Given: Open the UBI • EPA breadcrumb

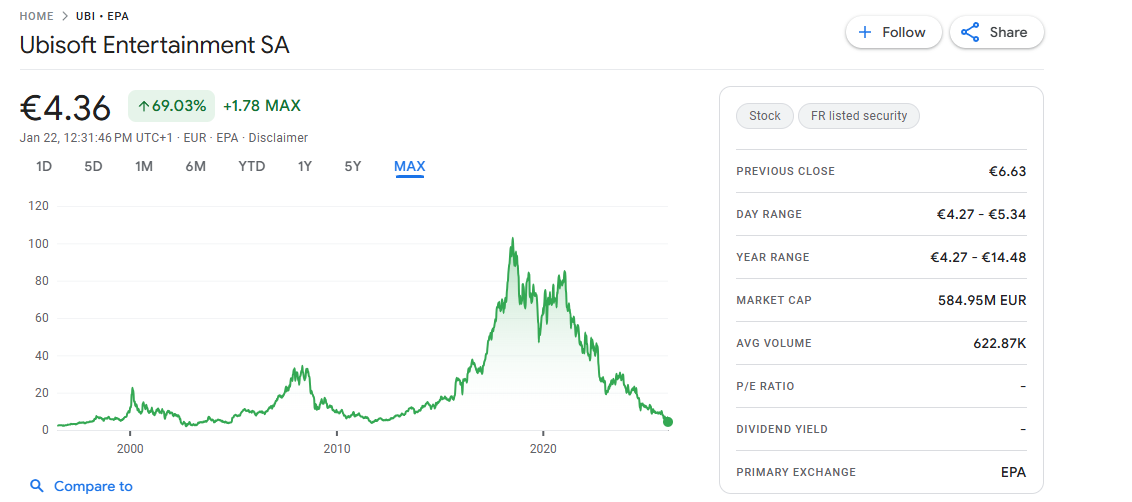Looking at the screenshot, I should click(x=102, y=16).
